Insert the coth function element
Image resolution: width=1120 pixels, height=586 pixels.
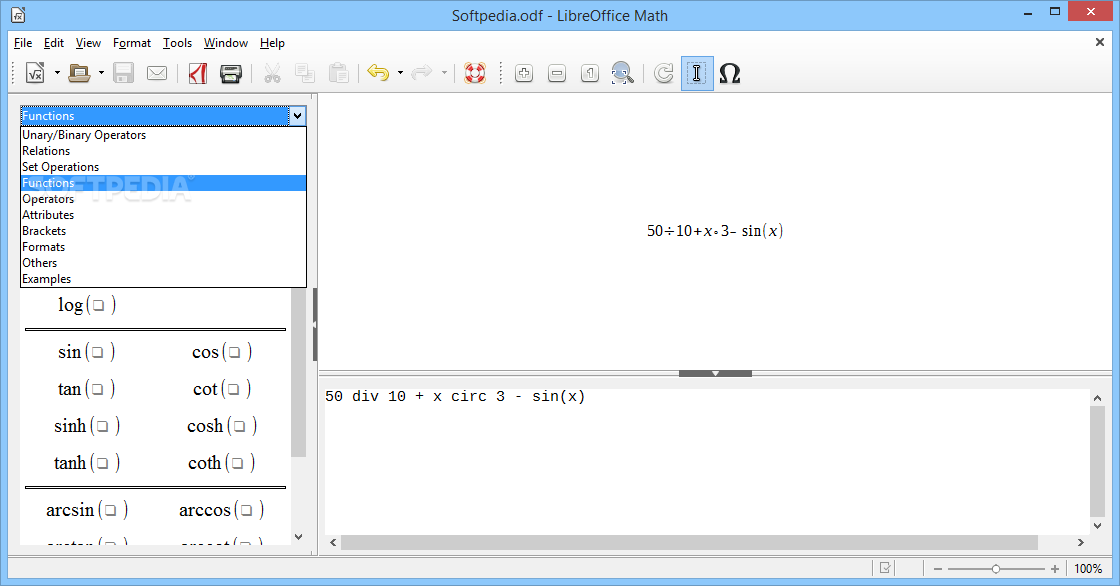pos(221,463)
